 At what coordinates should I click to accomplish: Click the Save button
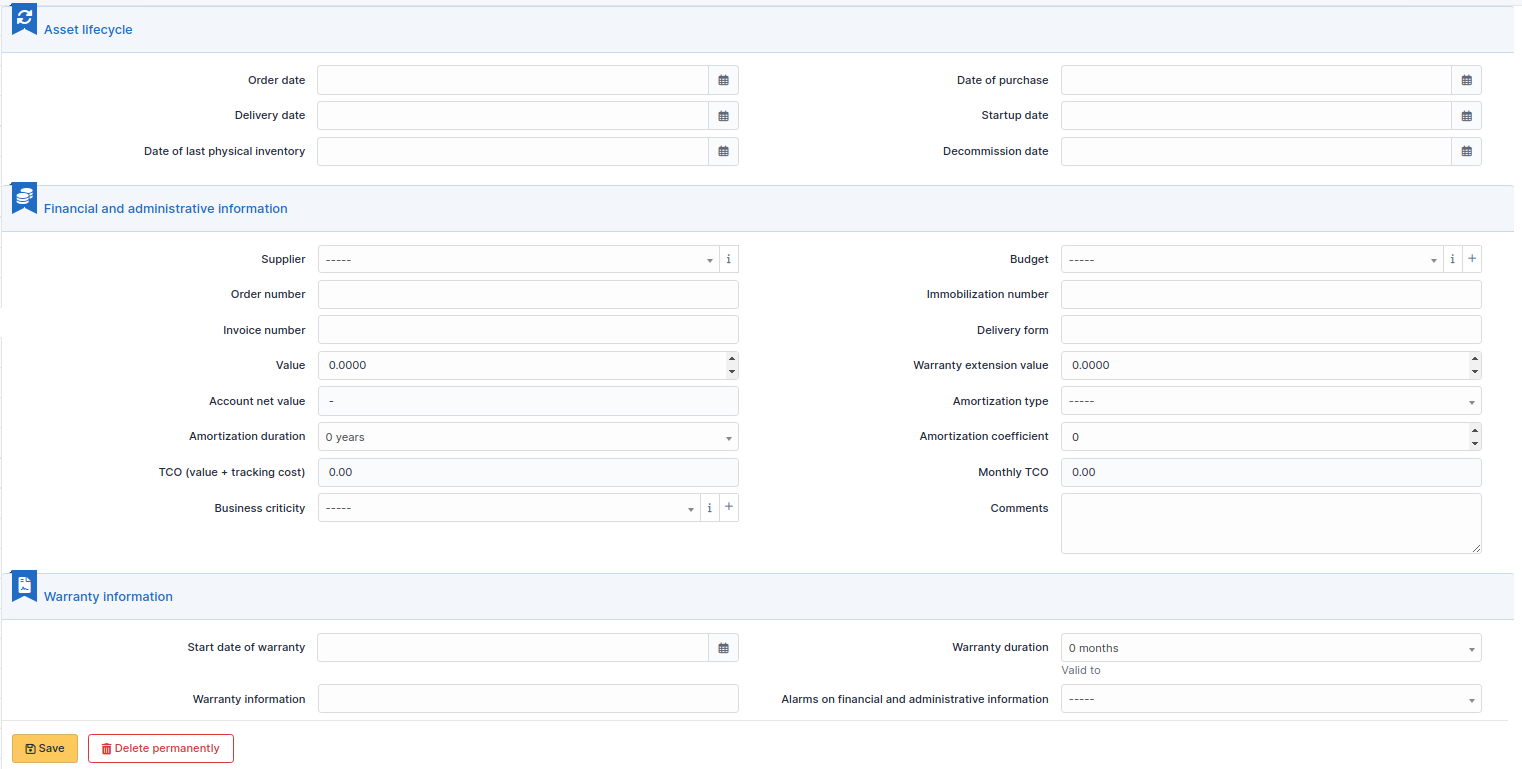tap(45, 748)
